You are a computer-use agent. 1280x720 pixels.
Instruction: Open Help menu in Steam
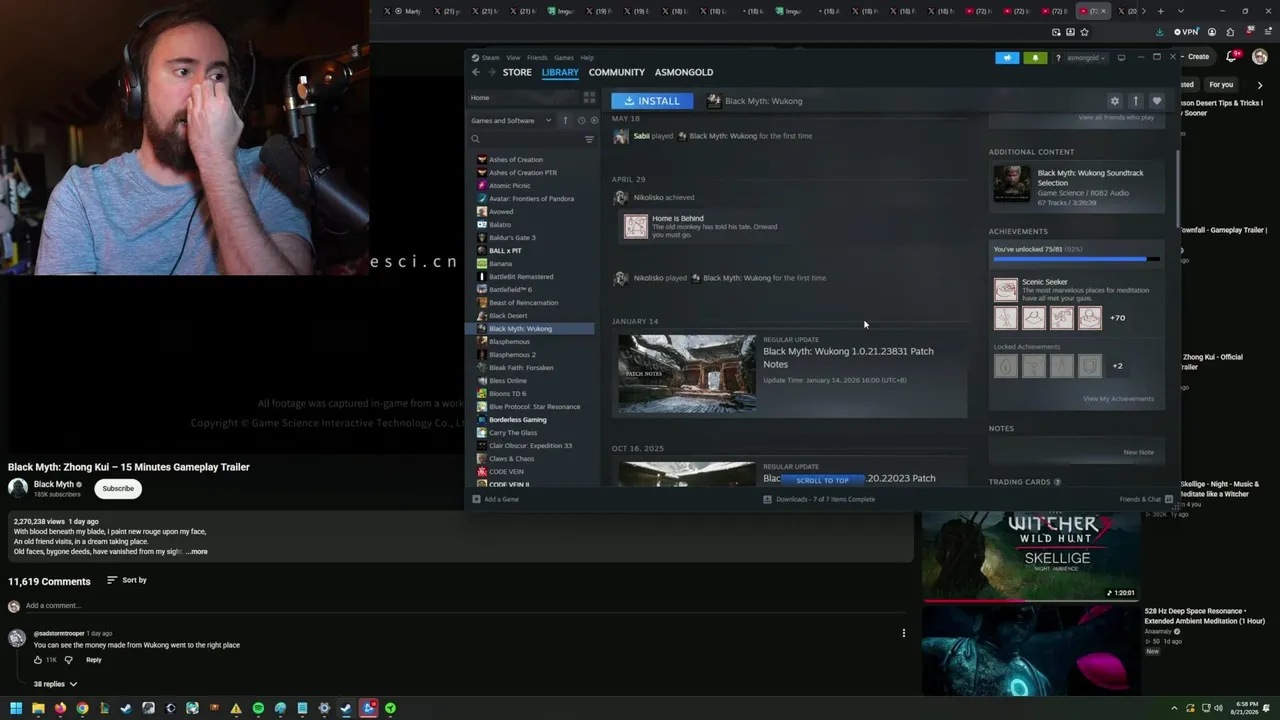pos(587,58)
